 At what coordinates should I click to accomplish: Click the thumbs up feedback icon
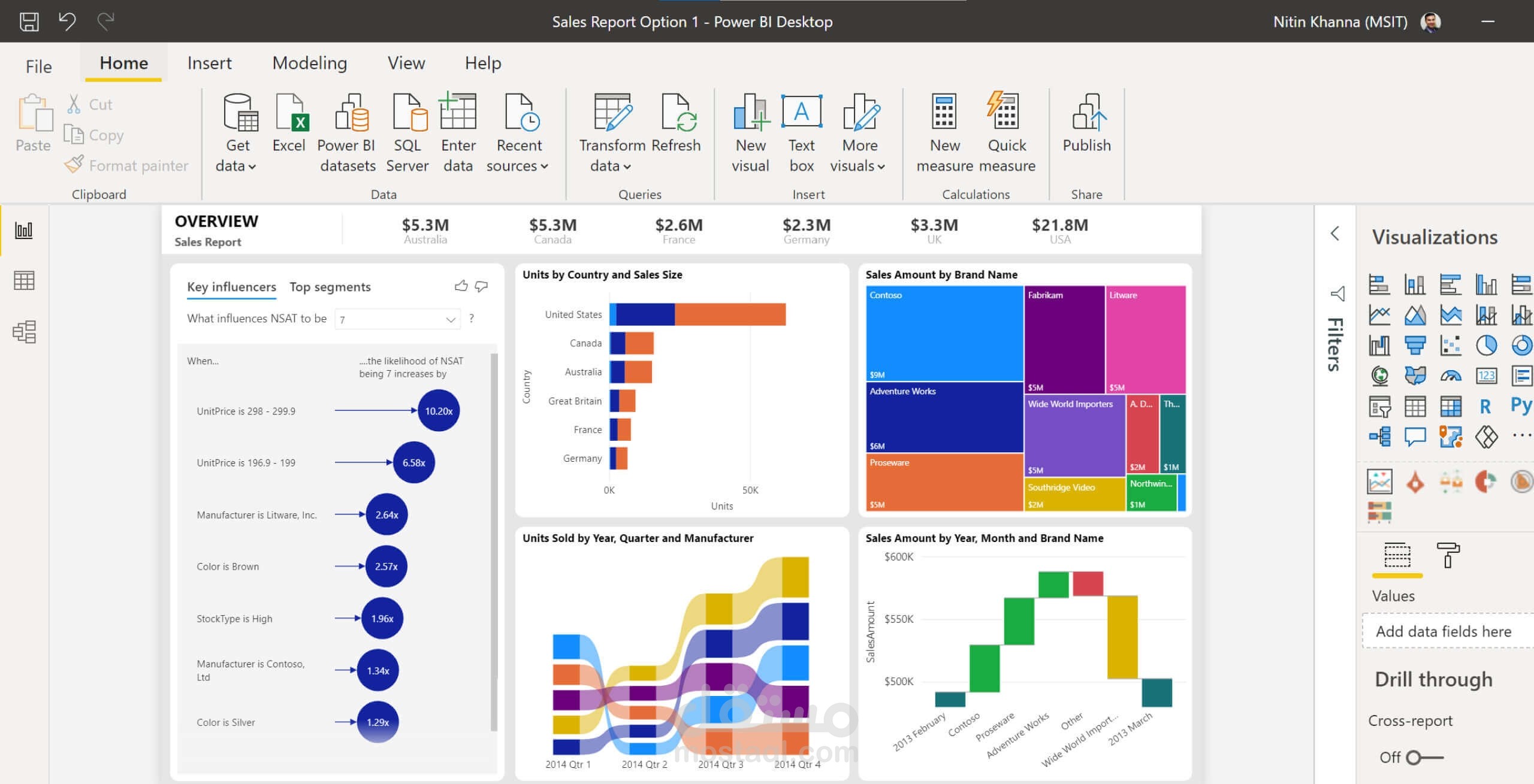(x=461, y=286)
